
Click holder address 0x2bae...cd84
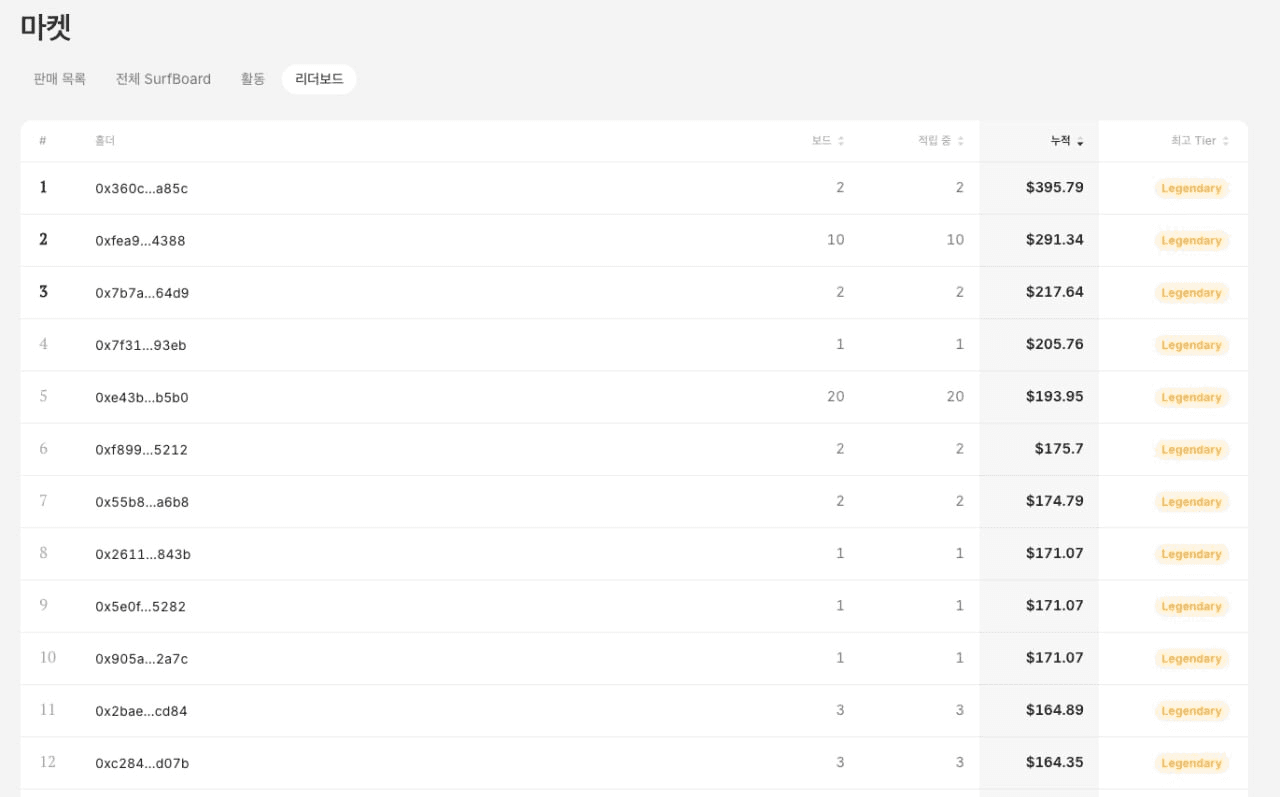coord(141,711)
